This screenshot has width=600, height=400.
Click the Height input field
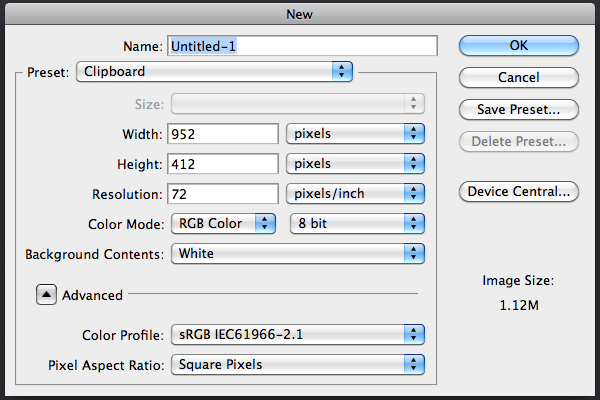223,164
